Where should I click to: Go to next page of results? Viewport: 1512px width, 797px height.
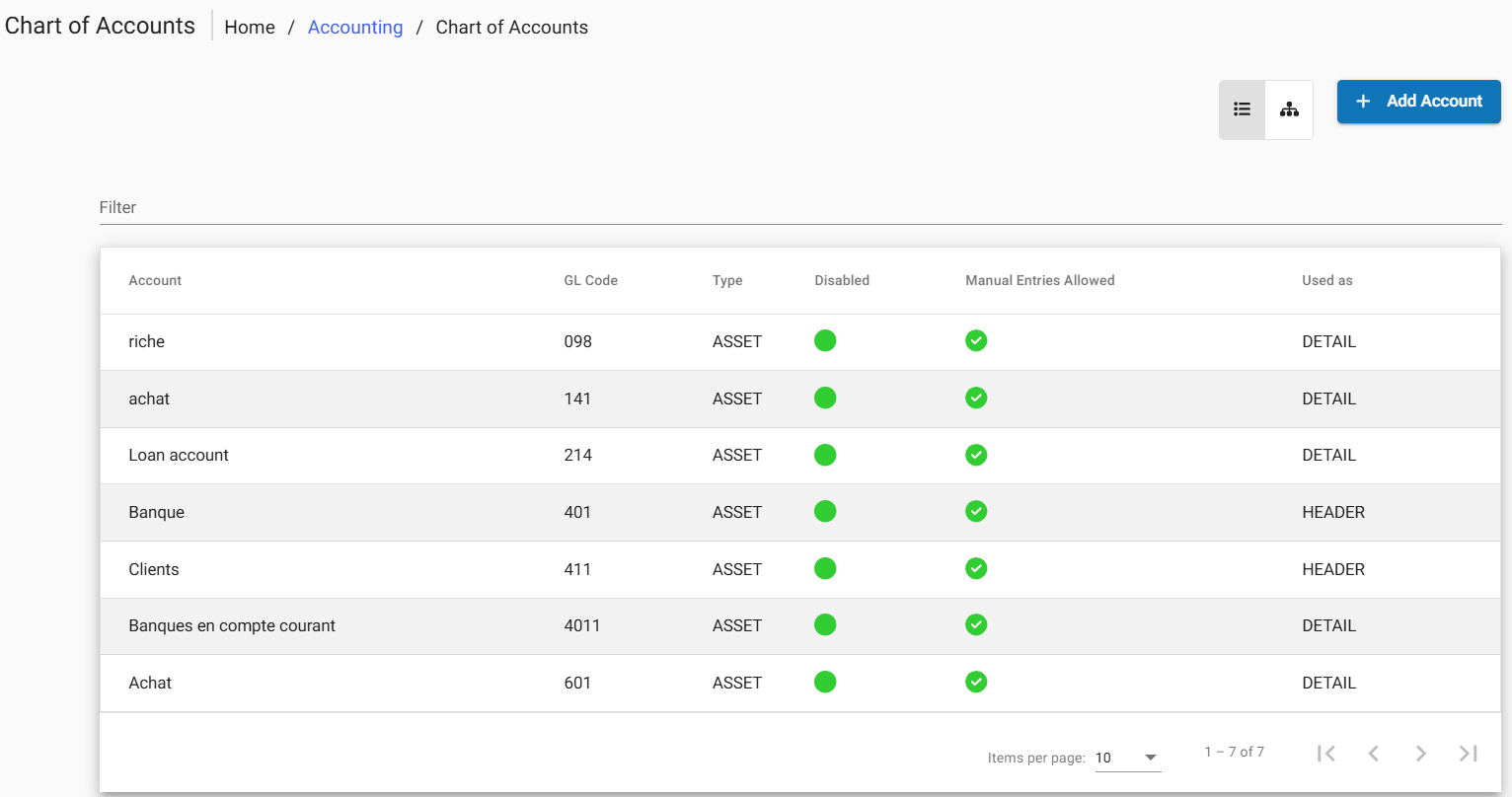point(1421,753)
